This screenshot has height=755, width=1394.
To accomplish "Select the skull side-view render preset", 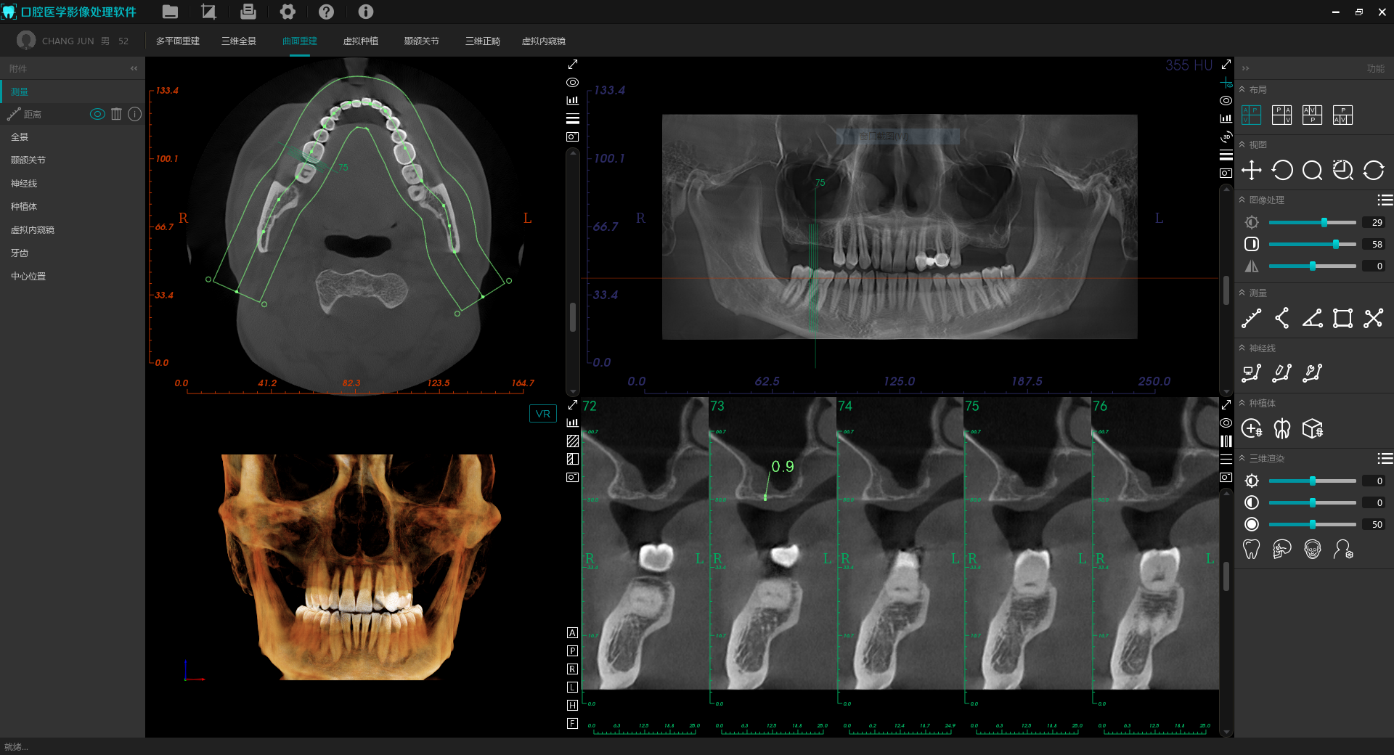I will click(x=1282, y=548).
